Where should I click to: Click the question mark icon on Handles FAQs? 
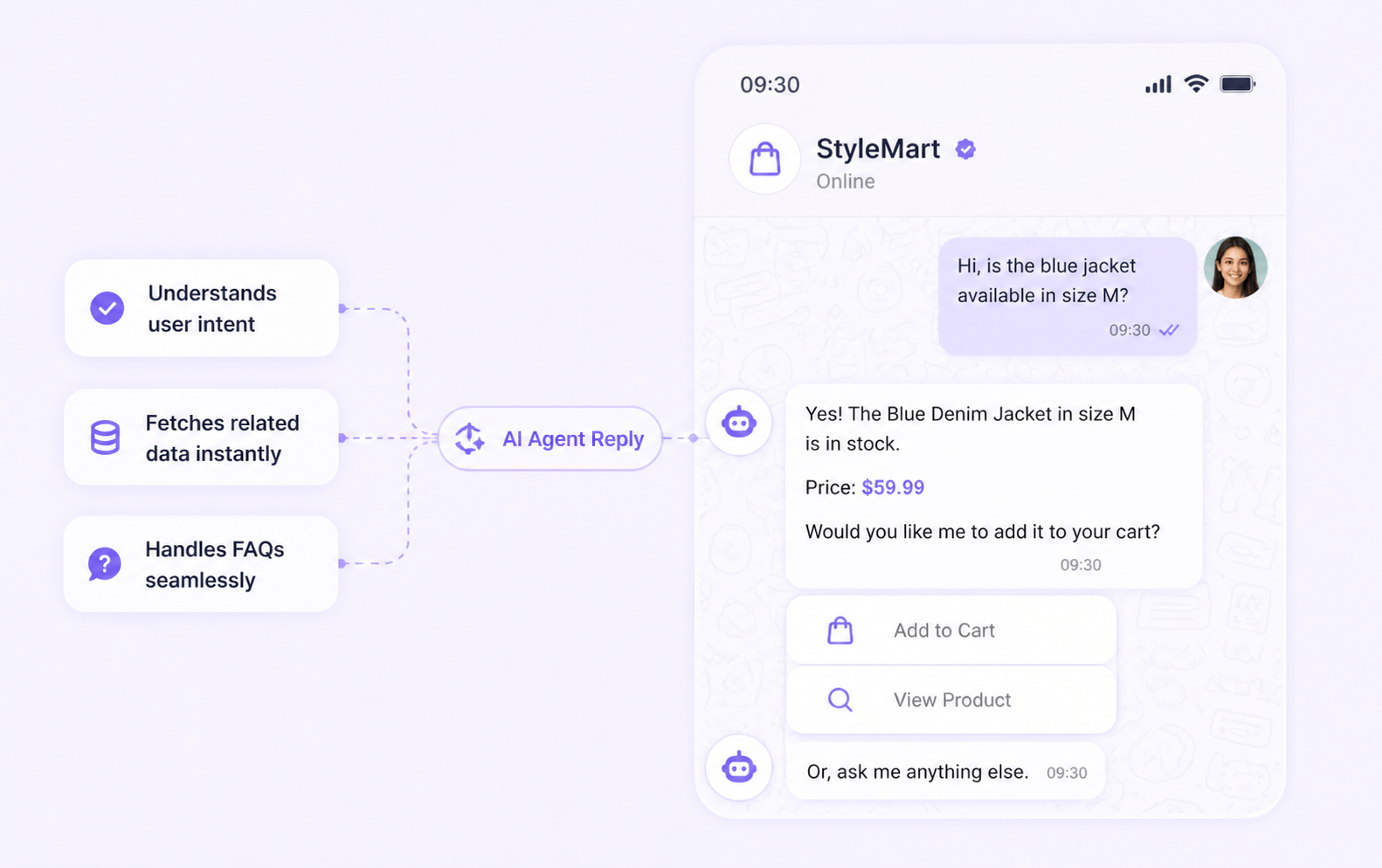[x=104, y=564]
